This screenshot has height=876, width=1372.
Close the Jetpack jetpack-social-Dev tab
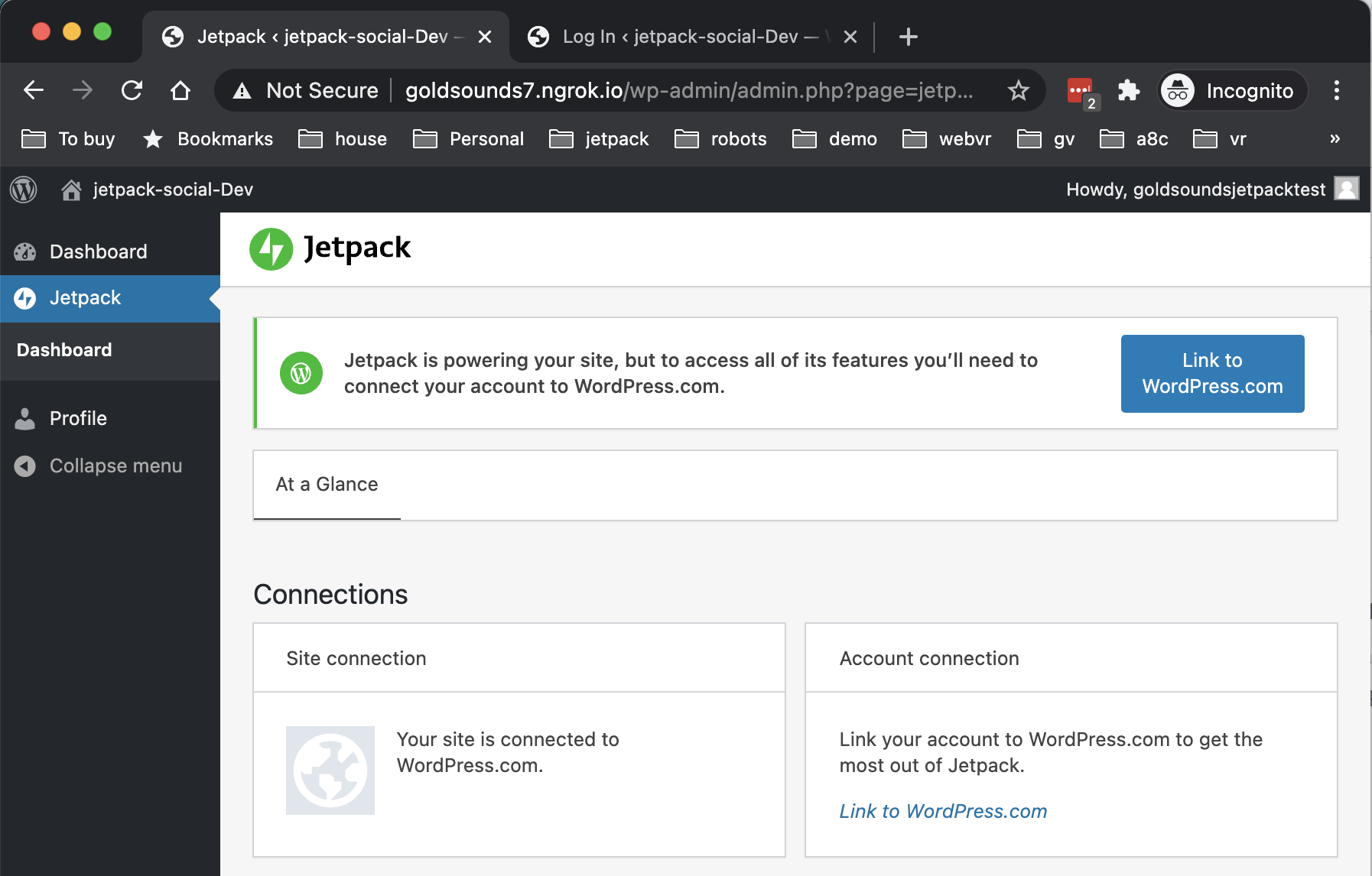(485, 37)
